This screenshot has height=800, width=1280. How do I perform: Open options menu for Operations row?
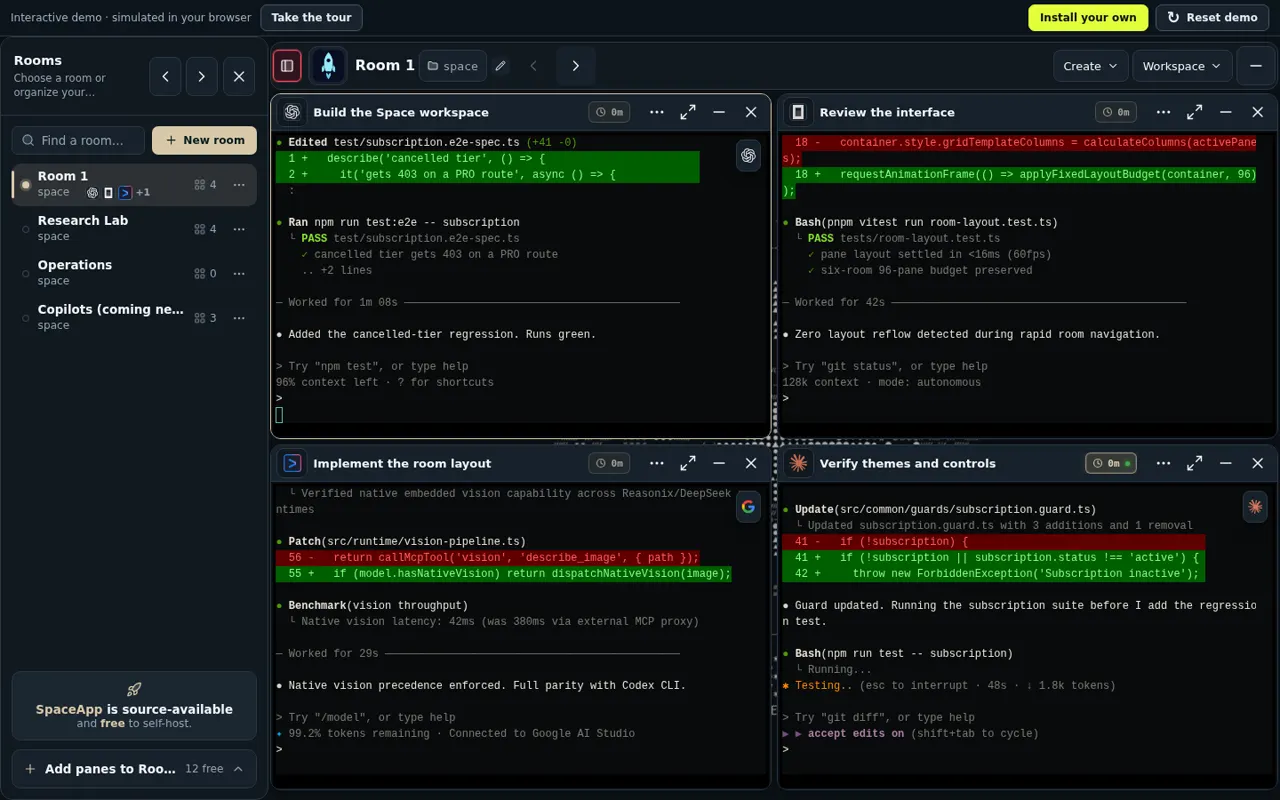click(239, 273)
